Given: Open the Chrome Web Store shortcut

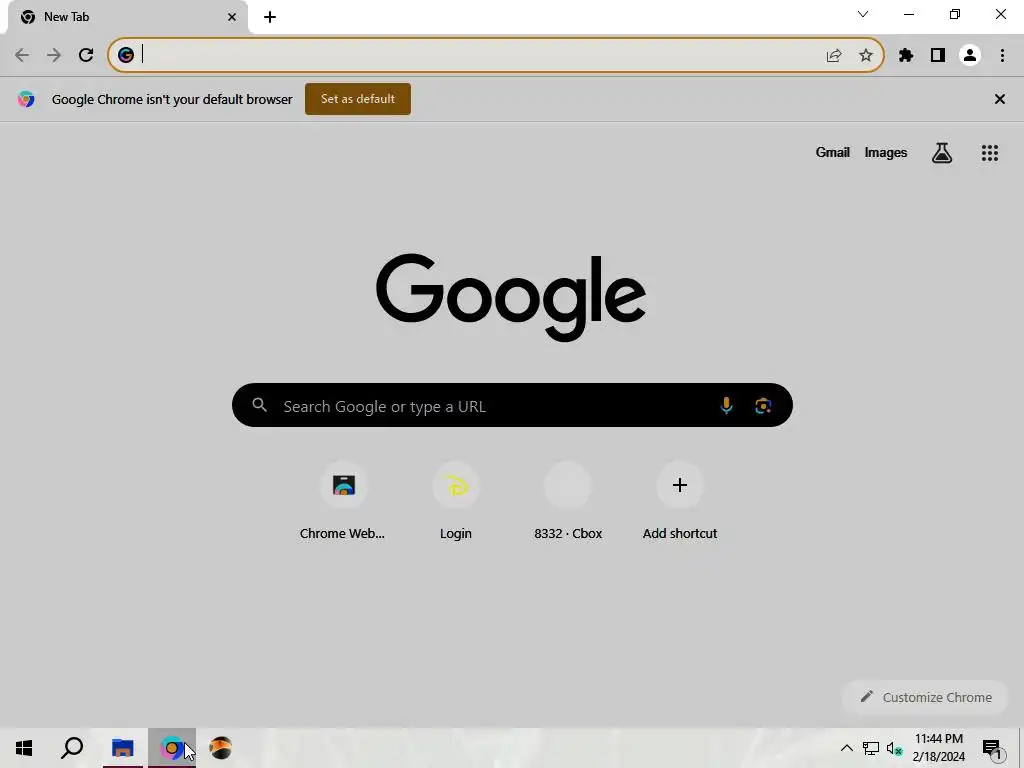Looking at the screenshot, I should (x=343, y=501).
